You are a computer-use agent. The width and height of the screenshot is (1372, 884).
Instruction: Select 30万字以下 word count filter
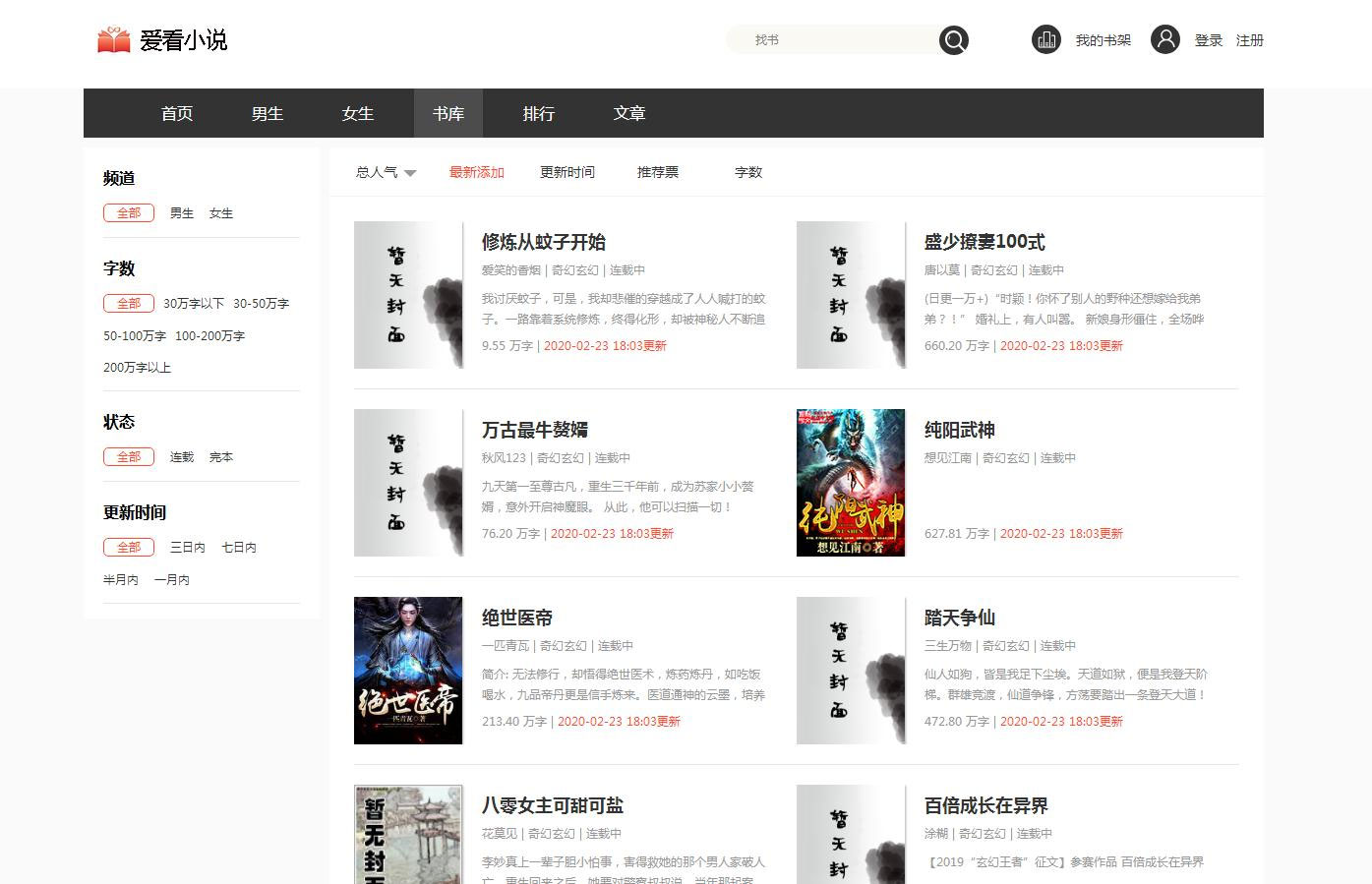click(x=194, y=304)
